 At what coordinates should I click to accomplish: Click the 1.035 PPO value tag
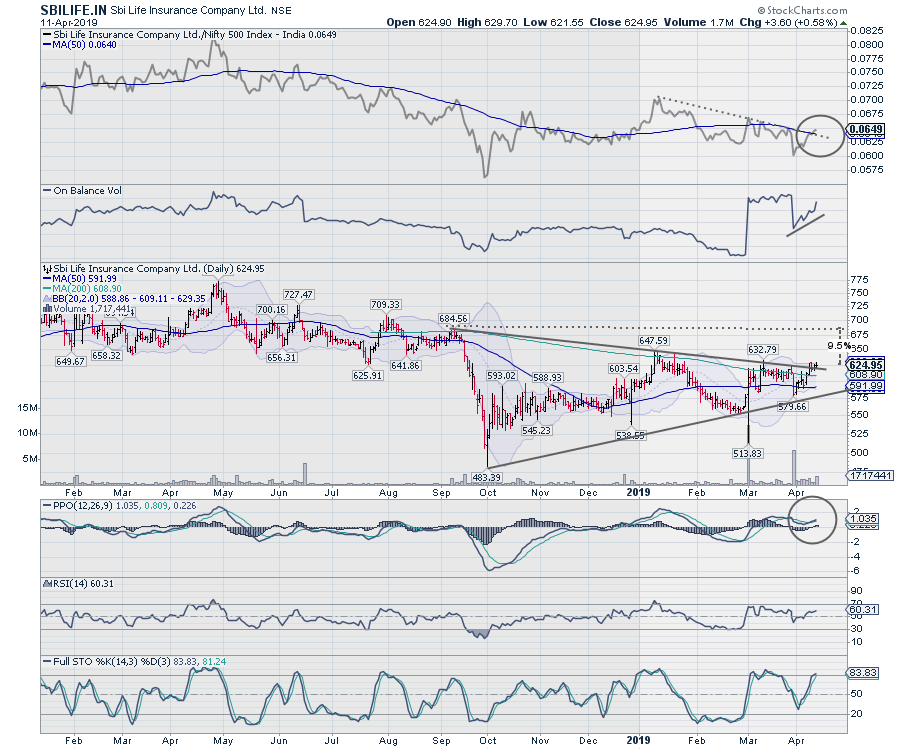tap(863, 519)
